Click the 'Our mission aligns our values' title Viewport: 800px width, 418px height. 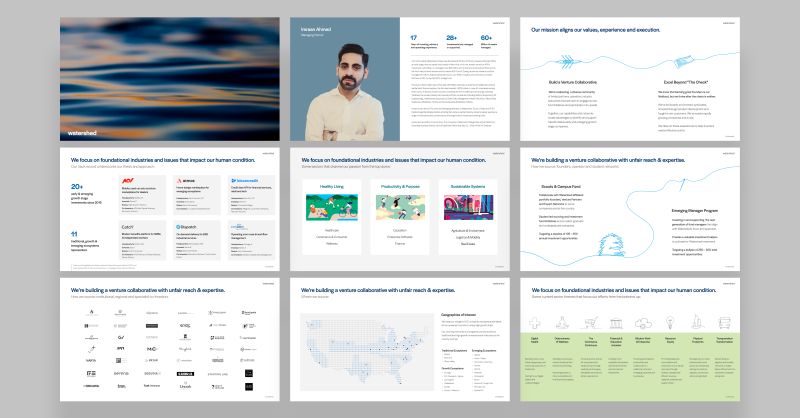pos(595,30)
